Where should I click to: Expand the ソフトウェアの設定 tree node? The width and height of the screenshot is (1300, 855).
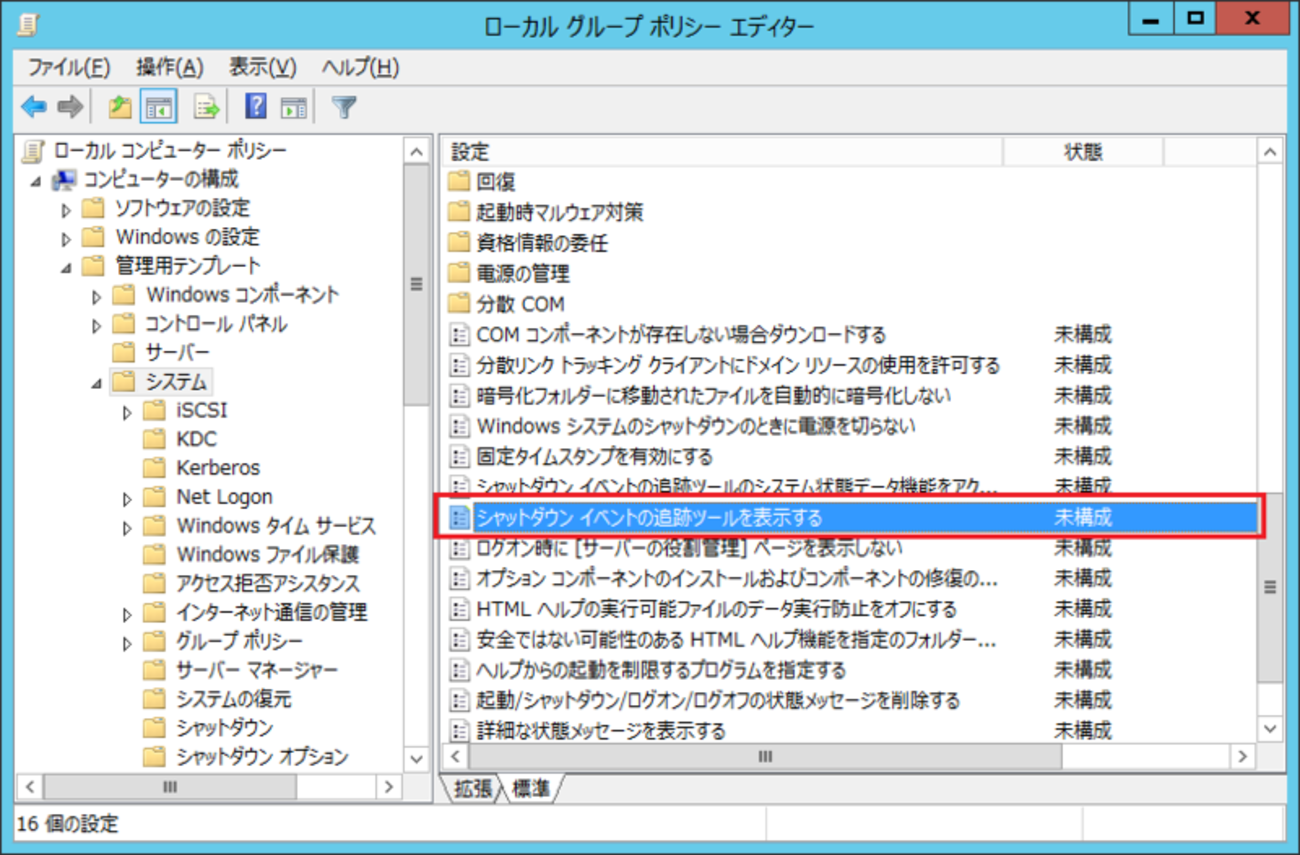pos(66,210)
